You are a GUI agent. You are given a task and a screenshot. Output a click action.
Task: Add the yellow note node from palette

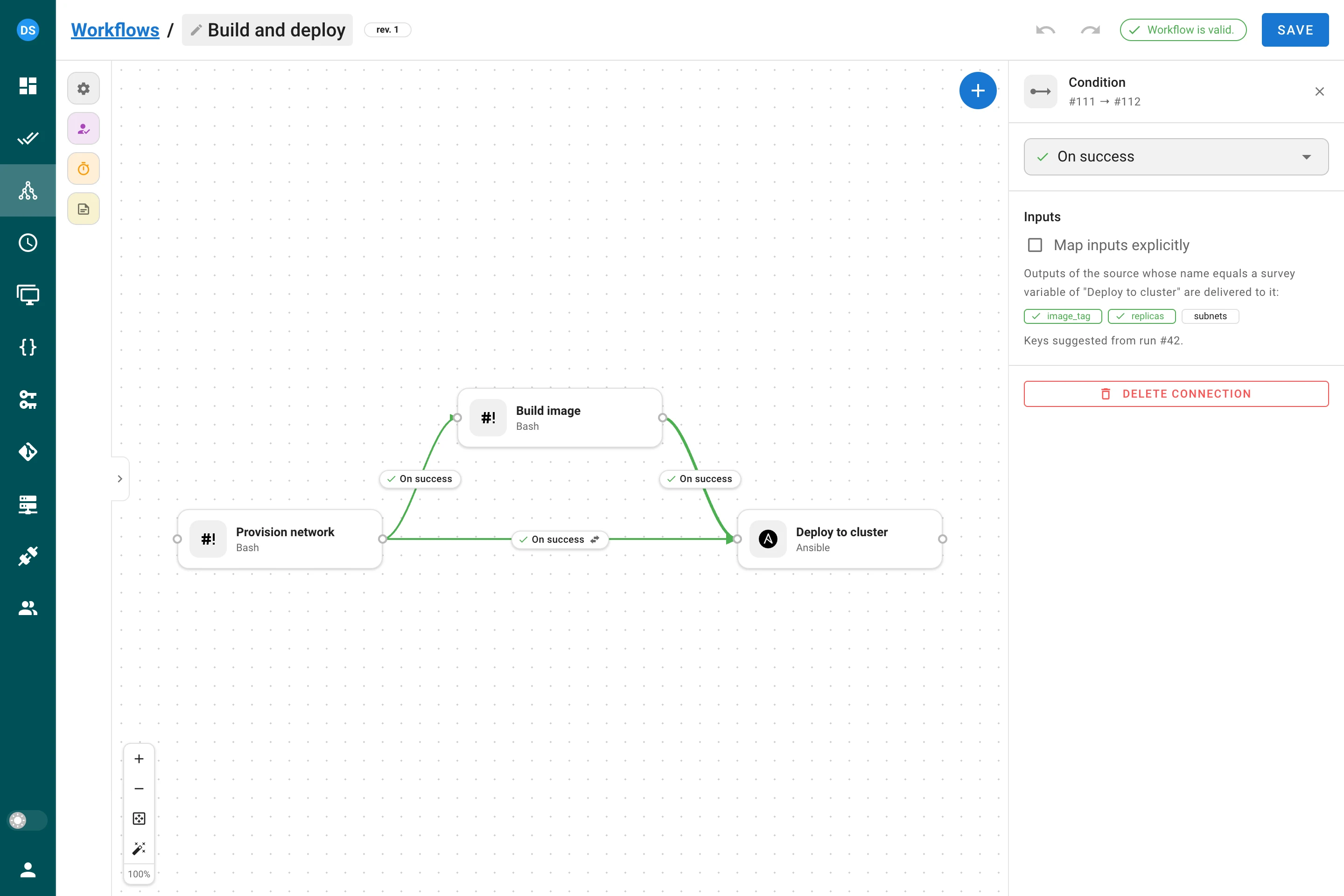coord(84,209)
